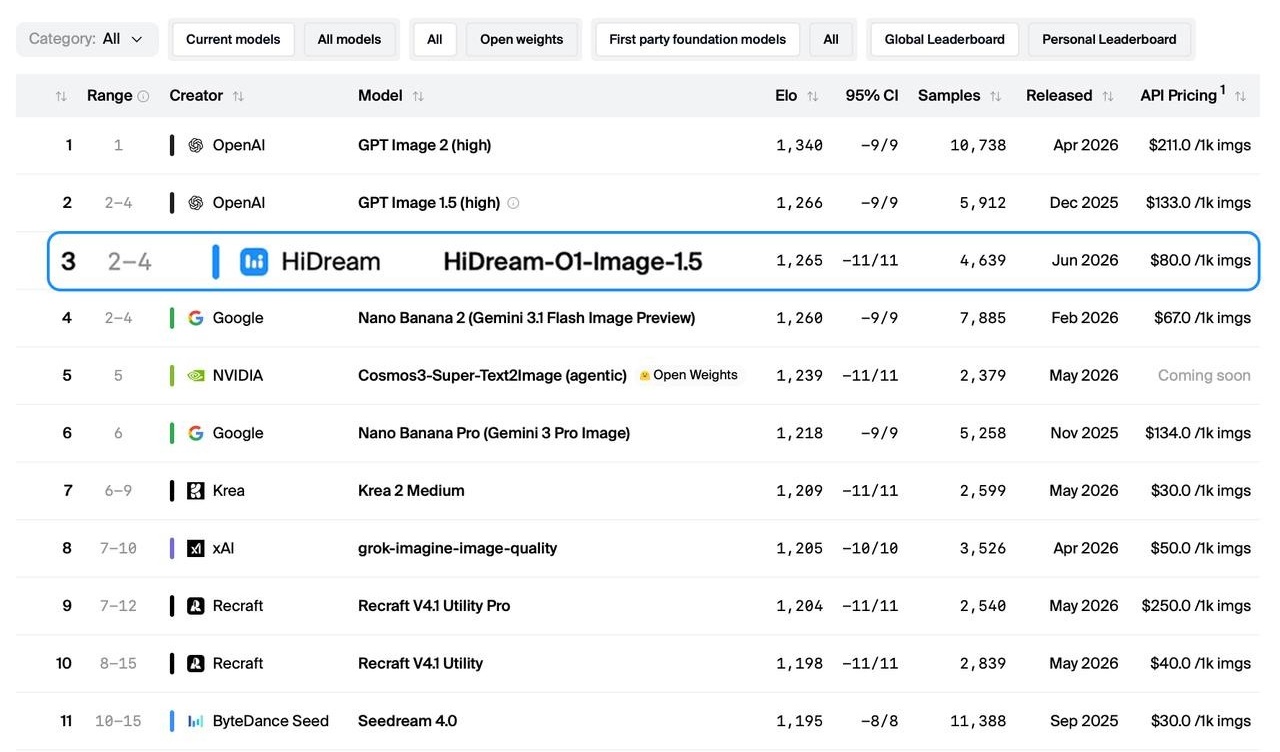Select the All models filter
Viewport: 1280px width, 752px height.
(349, 39)
